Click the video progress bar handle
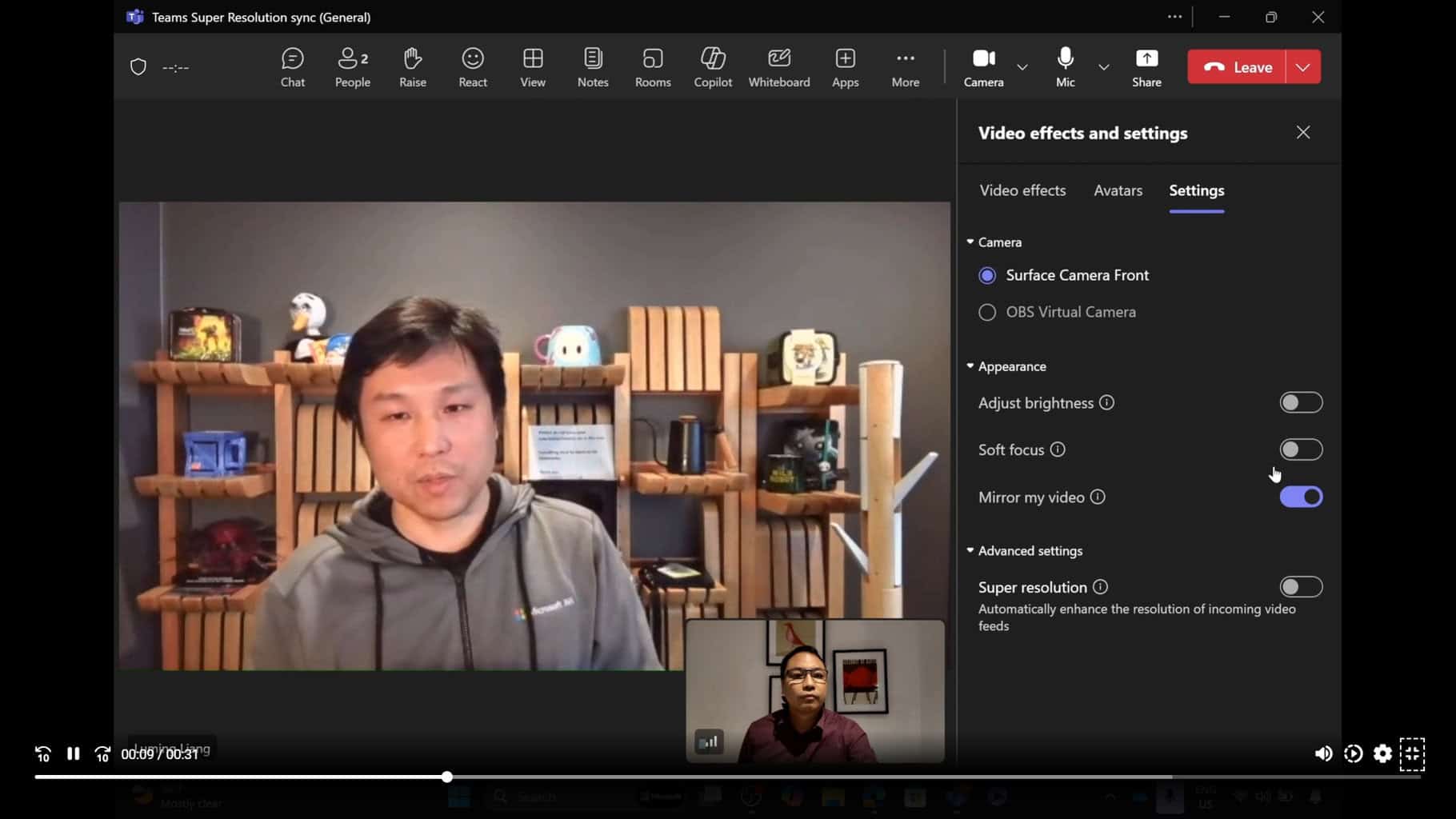Viewport: 1456px width, 819px height. pyautogui.click(x=447, y=777)
